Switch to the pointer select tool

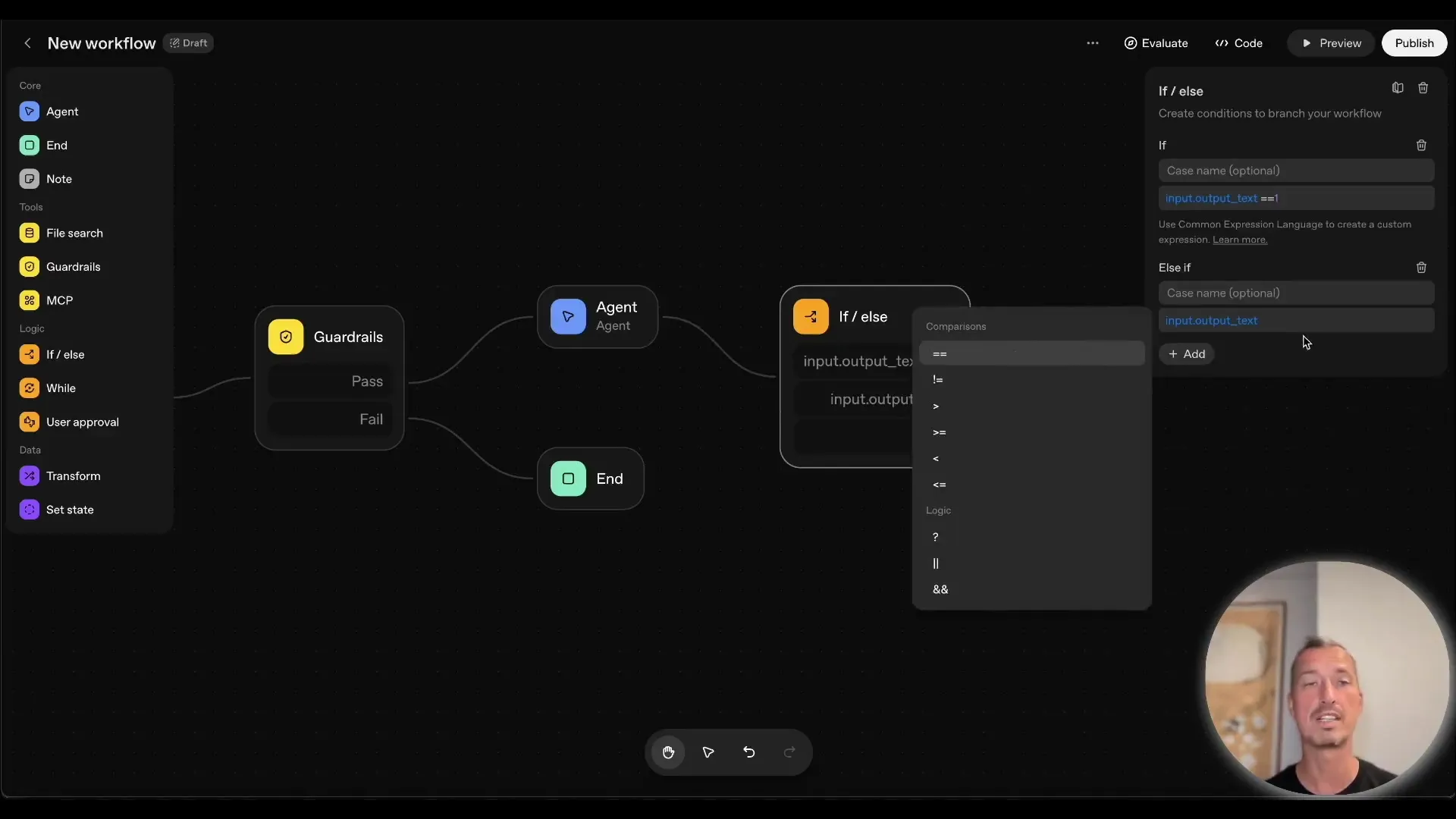[708, 752]
